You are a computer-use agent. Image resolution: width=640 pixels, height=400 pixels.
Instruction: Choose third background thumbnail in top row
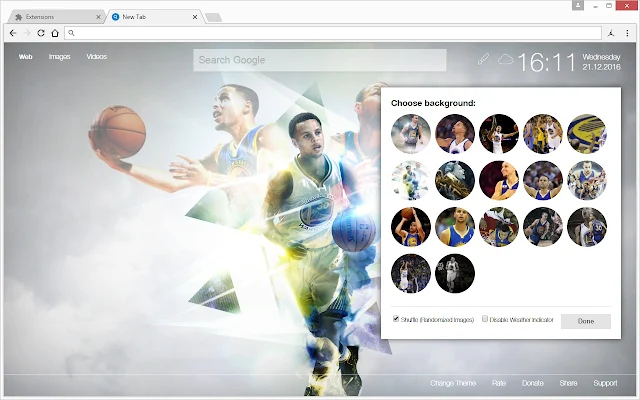click(x=499, y=133)
